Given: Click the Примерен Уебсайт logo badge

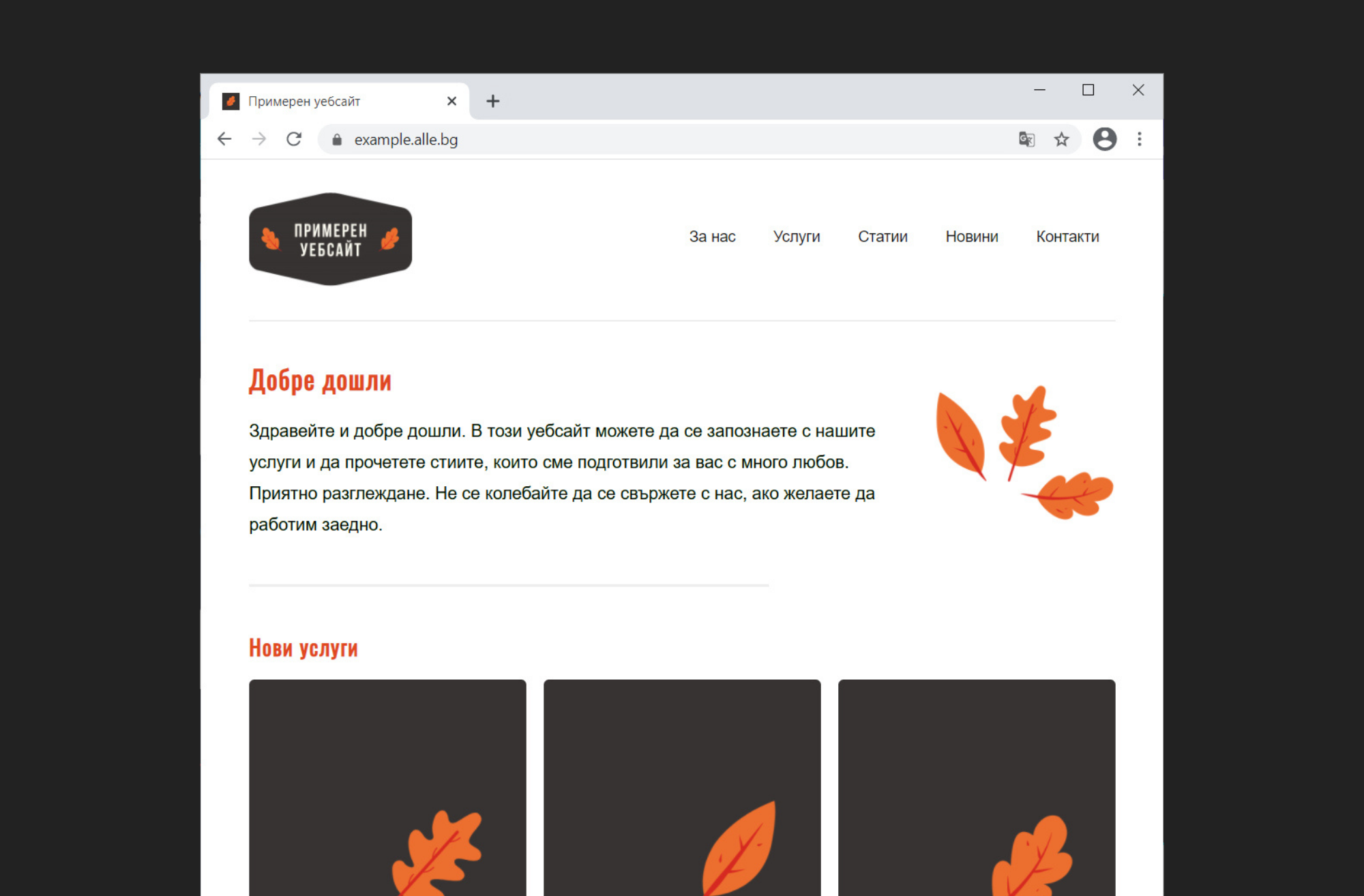Looking at the screenshot, I should click(331, 239).
